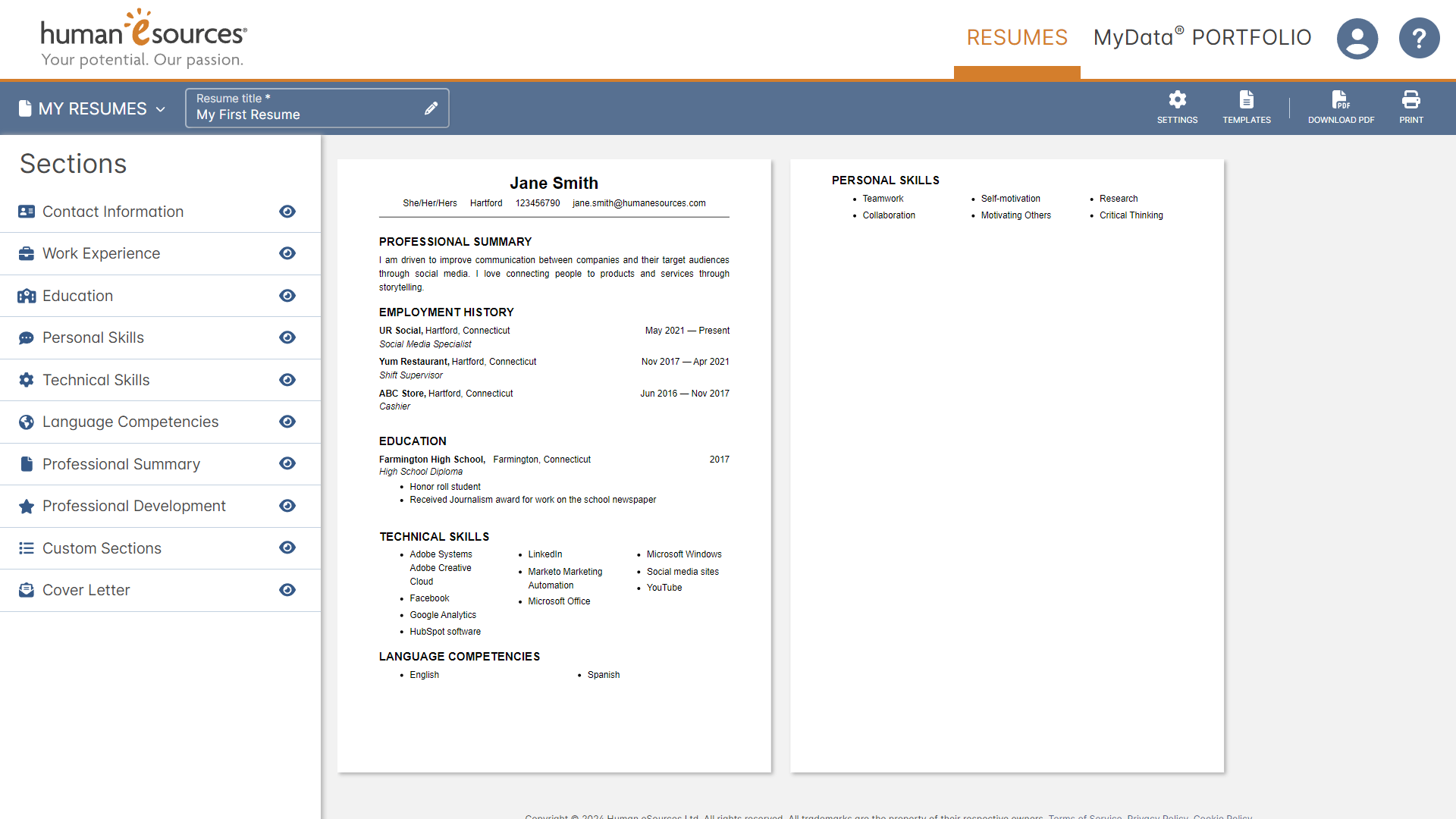
Task: Click Farmington High School entry
Action: tap(554, 479)
